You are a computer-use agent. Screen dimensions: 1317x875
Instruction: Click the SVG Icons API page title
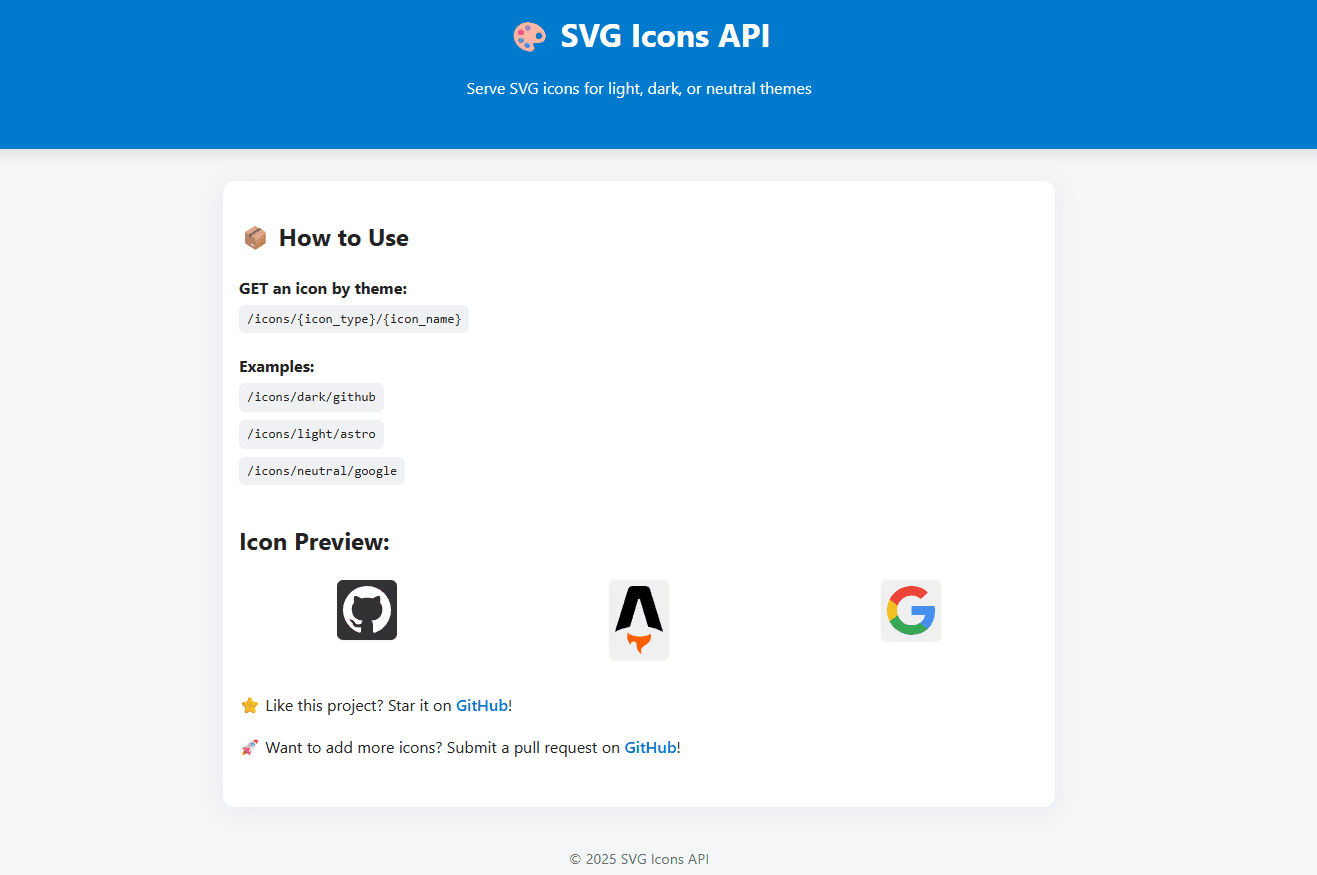665,37
